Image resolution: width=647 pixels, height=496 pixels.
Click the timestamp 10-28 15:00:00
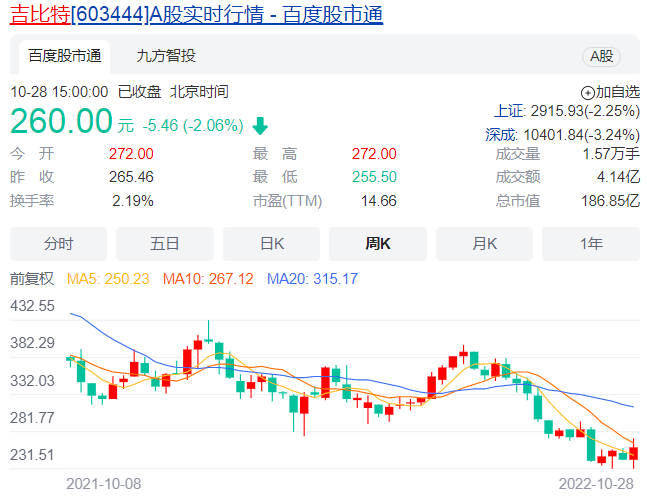[59, 92]
